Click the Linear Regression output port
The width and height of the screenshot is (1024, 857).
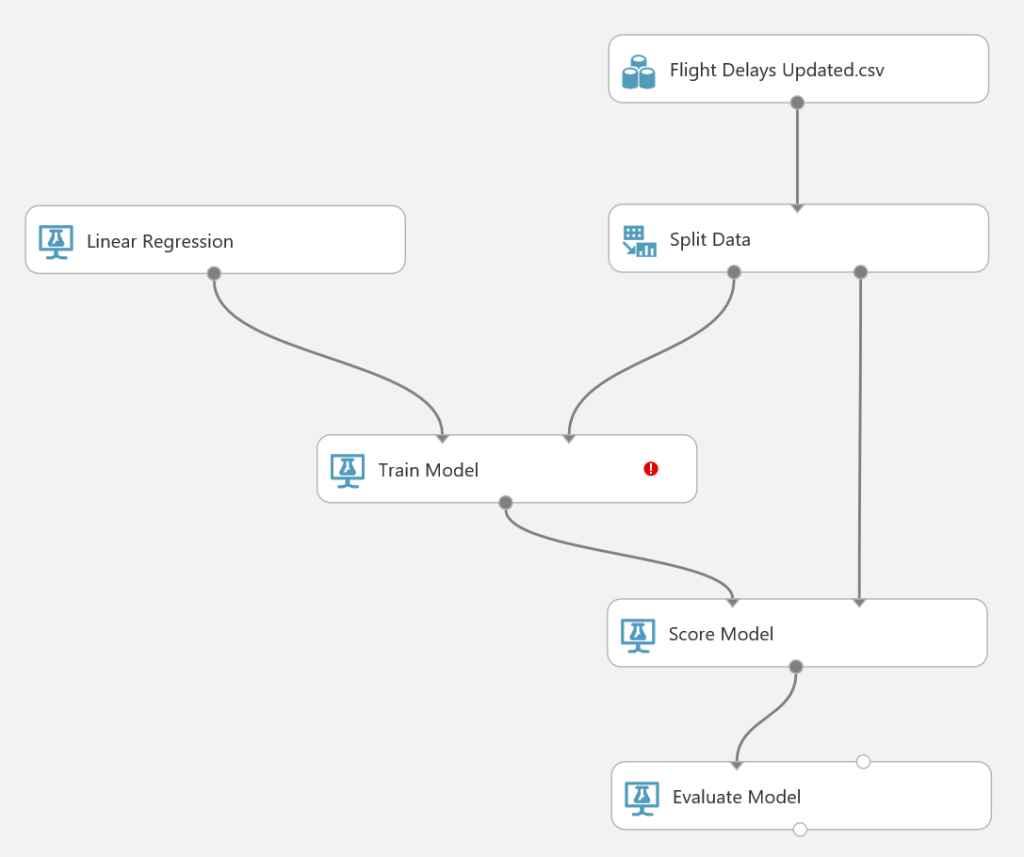[x=213, y=273]
